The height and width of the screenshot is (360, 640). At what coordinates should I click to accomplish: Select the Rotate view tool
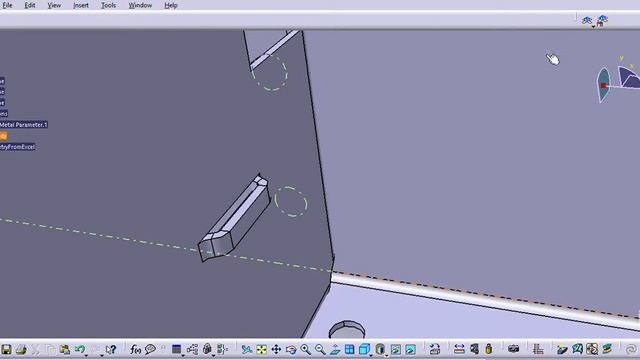291,349
